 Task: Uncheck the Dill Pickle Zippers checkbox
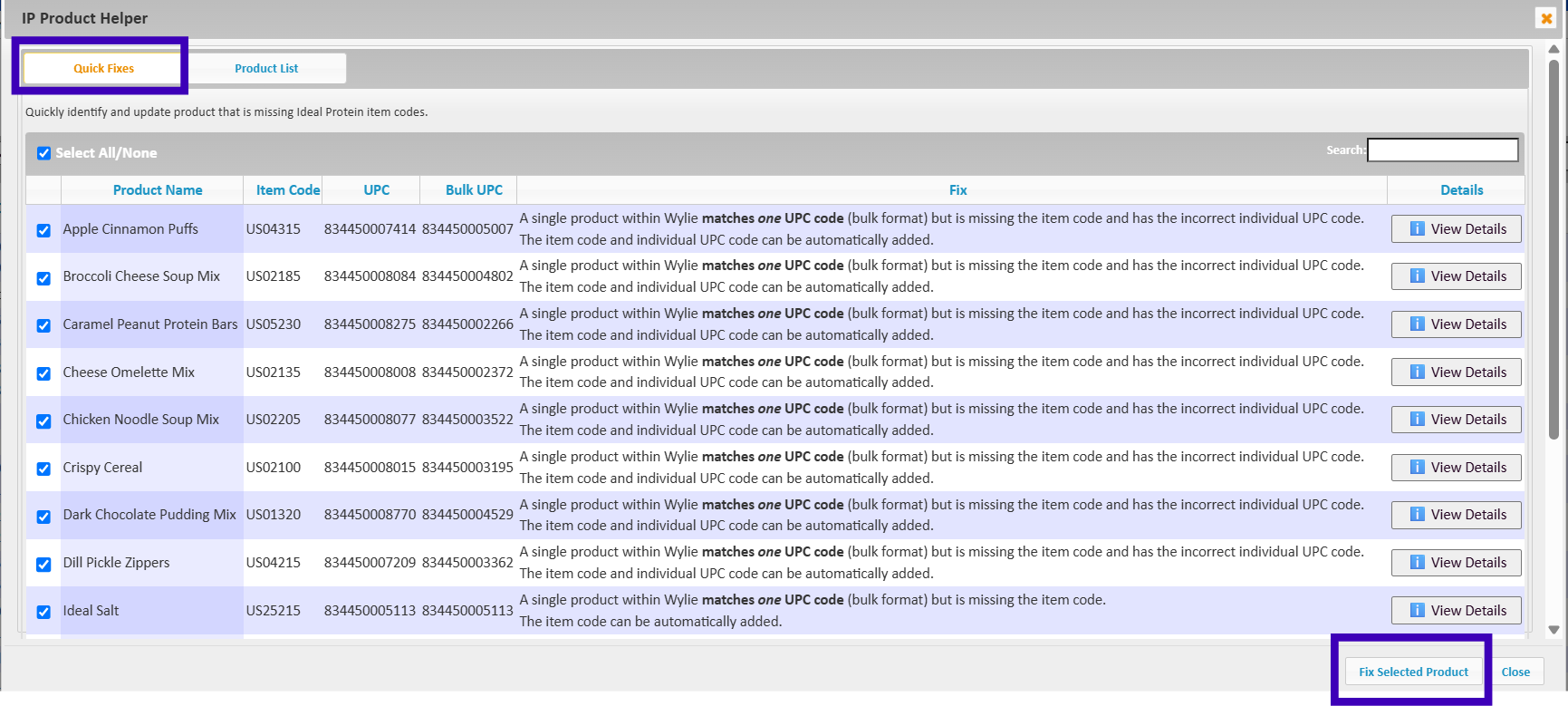[x=43, y=565]
